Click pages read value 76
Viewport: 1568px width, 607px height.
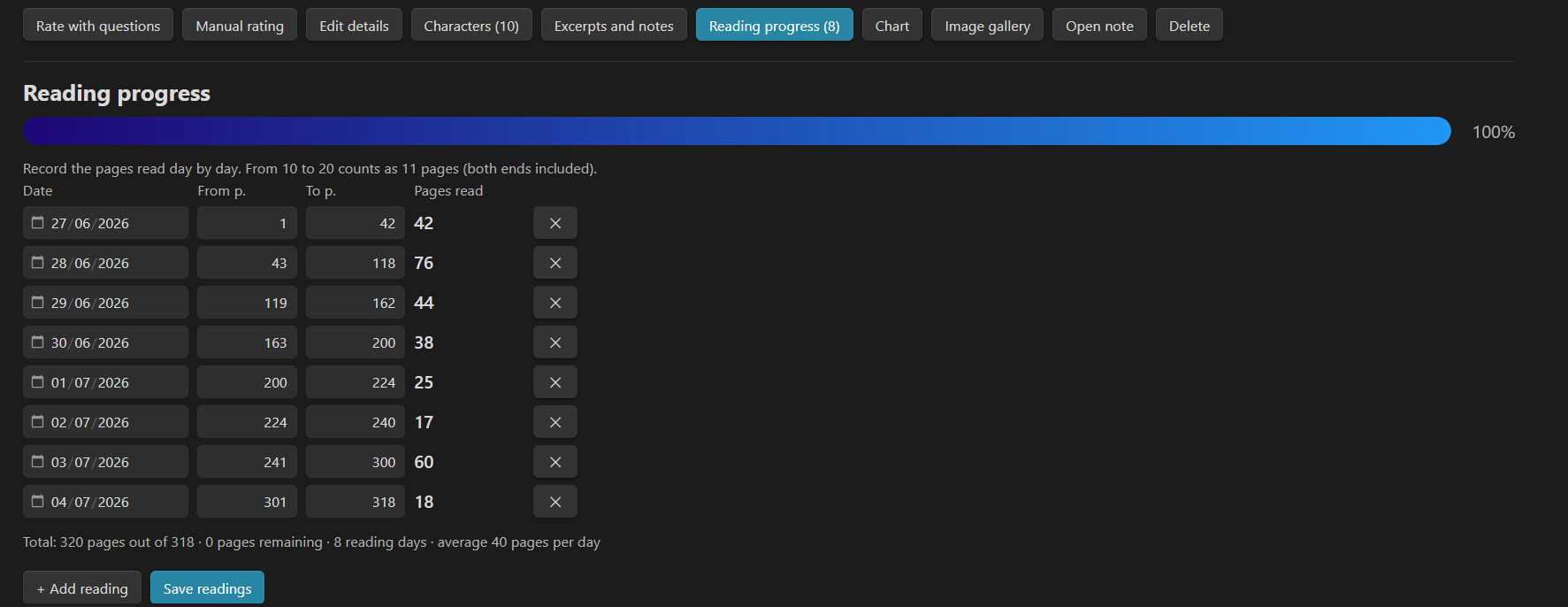tap(424, 263)
